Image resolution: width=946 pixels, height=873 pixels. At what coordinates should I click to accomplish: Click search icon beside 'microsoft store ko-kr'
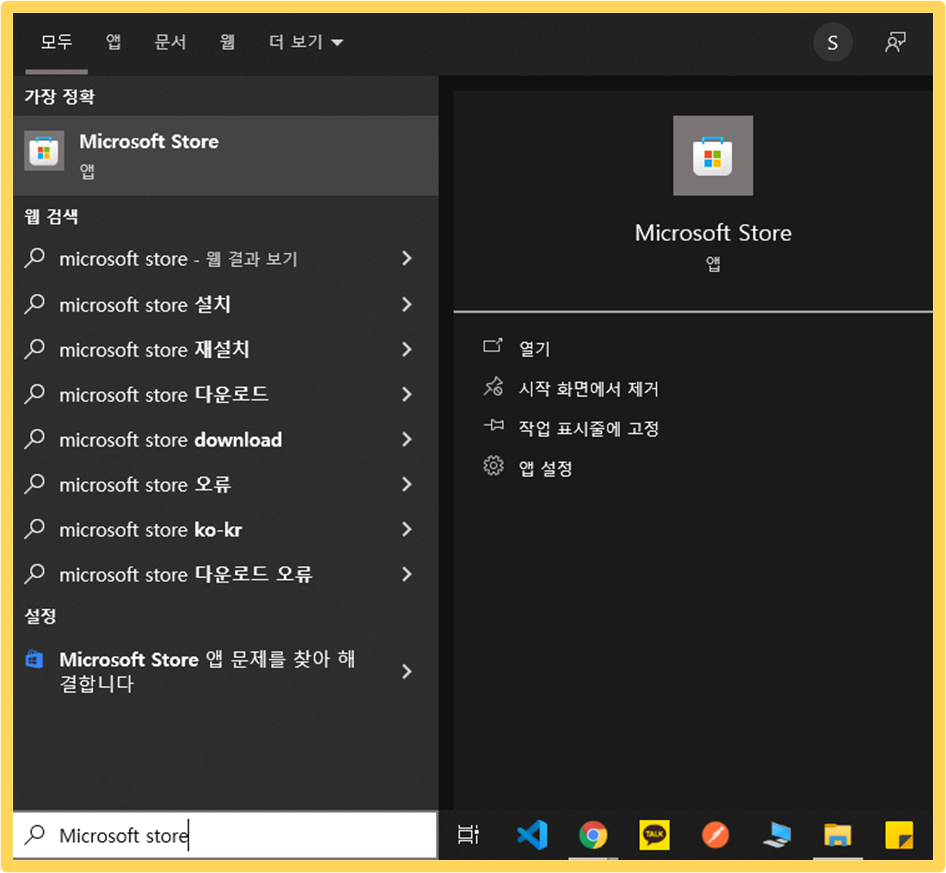[x=35, y=530]
